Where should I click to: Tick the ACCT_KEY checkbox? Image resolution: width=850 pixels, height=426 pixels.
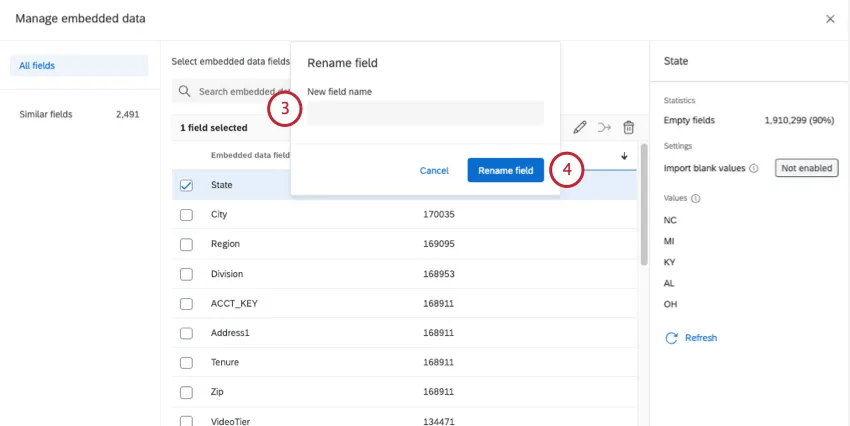click(x=186, y=303)
